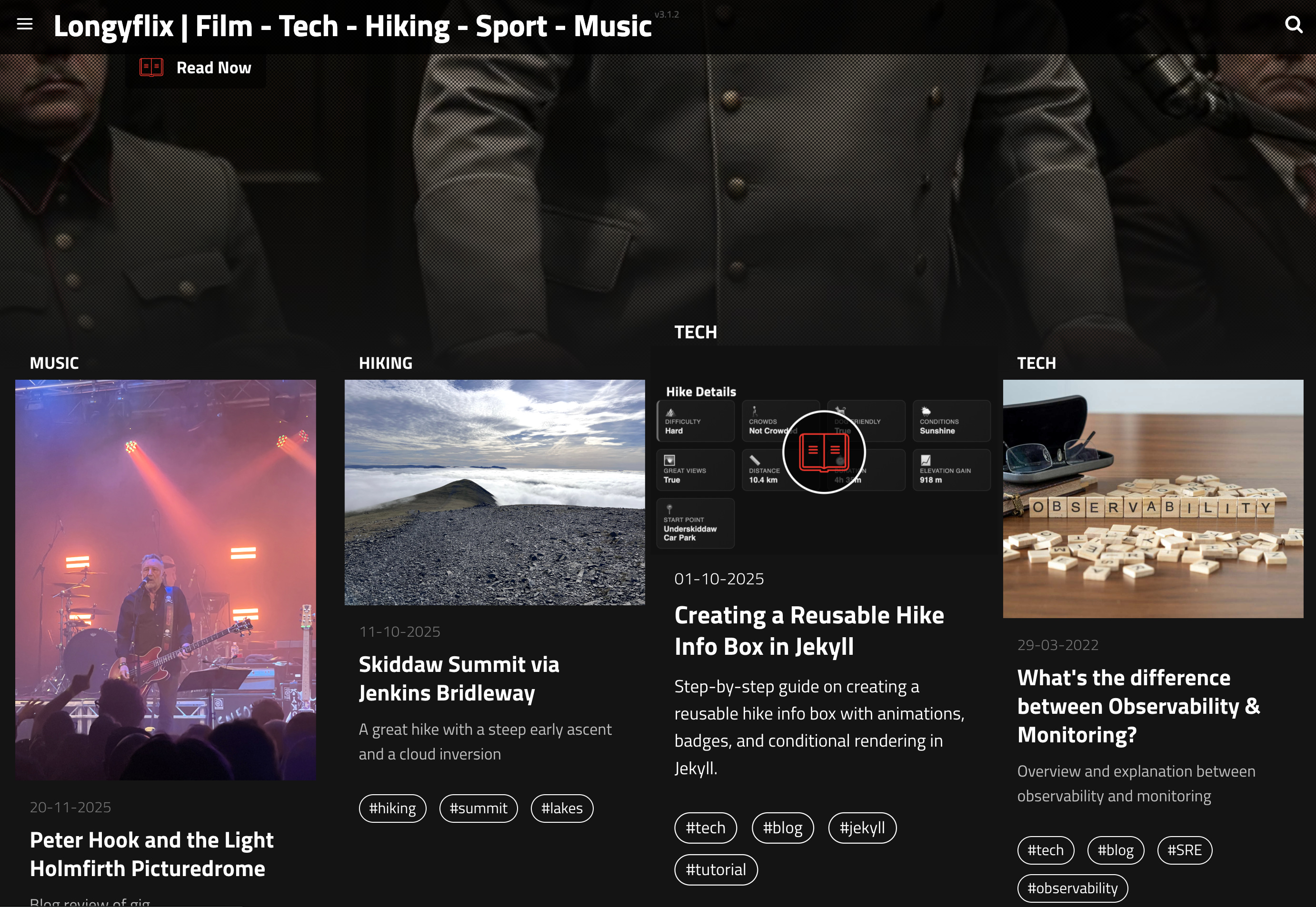Image resolution: width=1316 pixels, height=907 pixels.
Task: Click the circled book overlay icon on Tech card
Action: (x=824, y=452)
